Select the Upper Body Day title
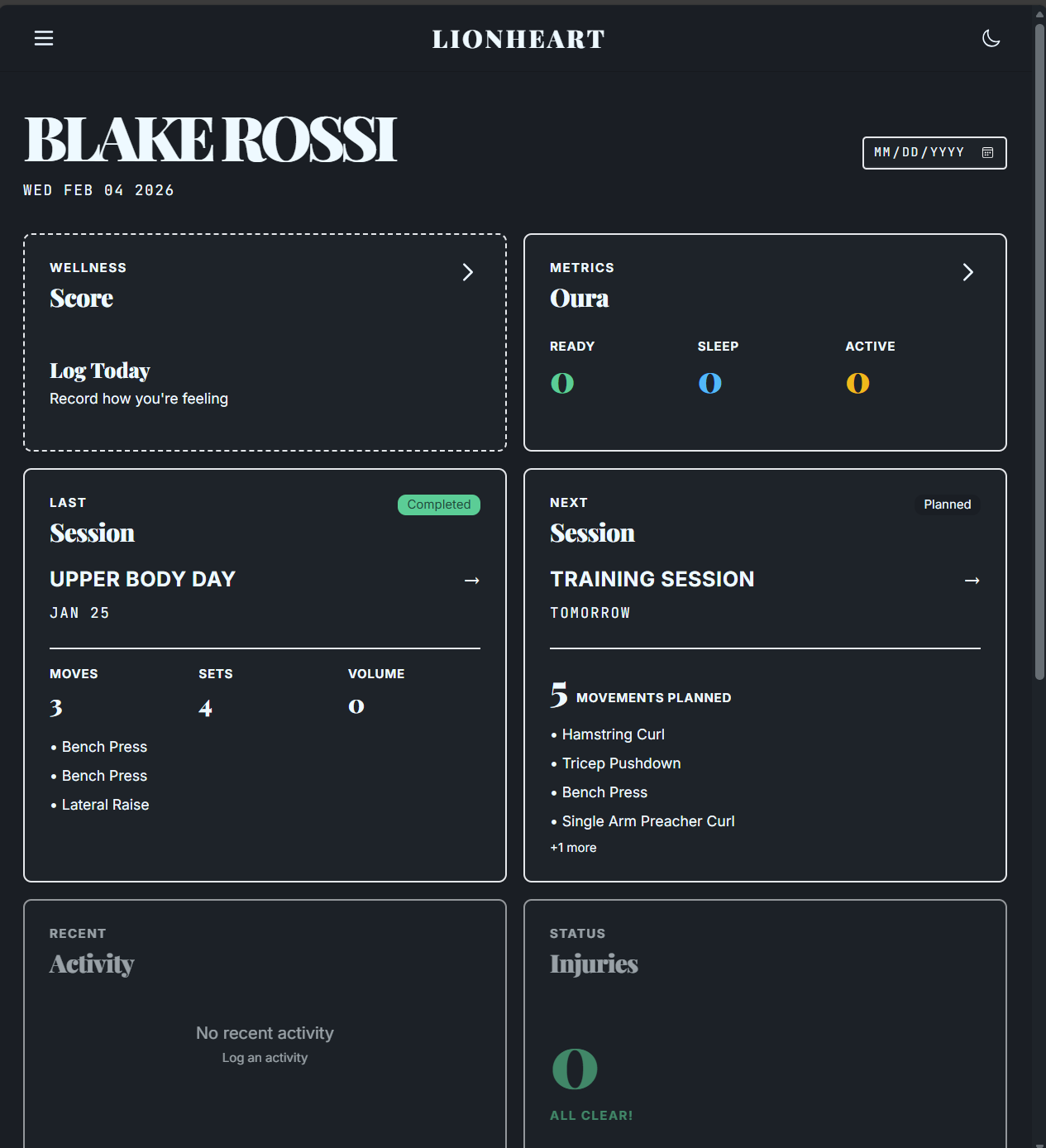Screen dimensions: 1046x1148 coord(143,579)
